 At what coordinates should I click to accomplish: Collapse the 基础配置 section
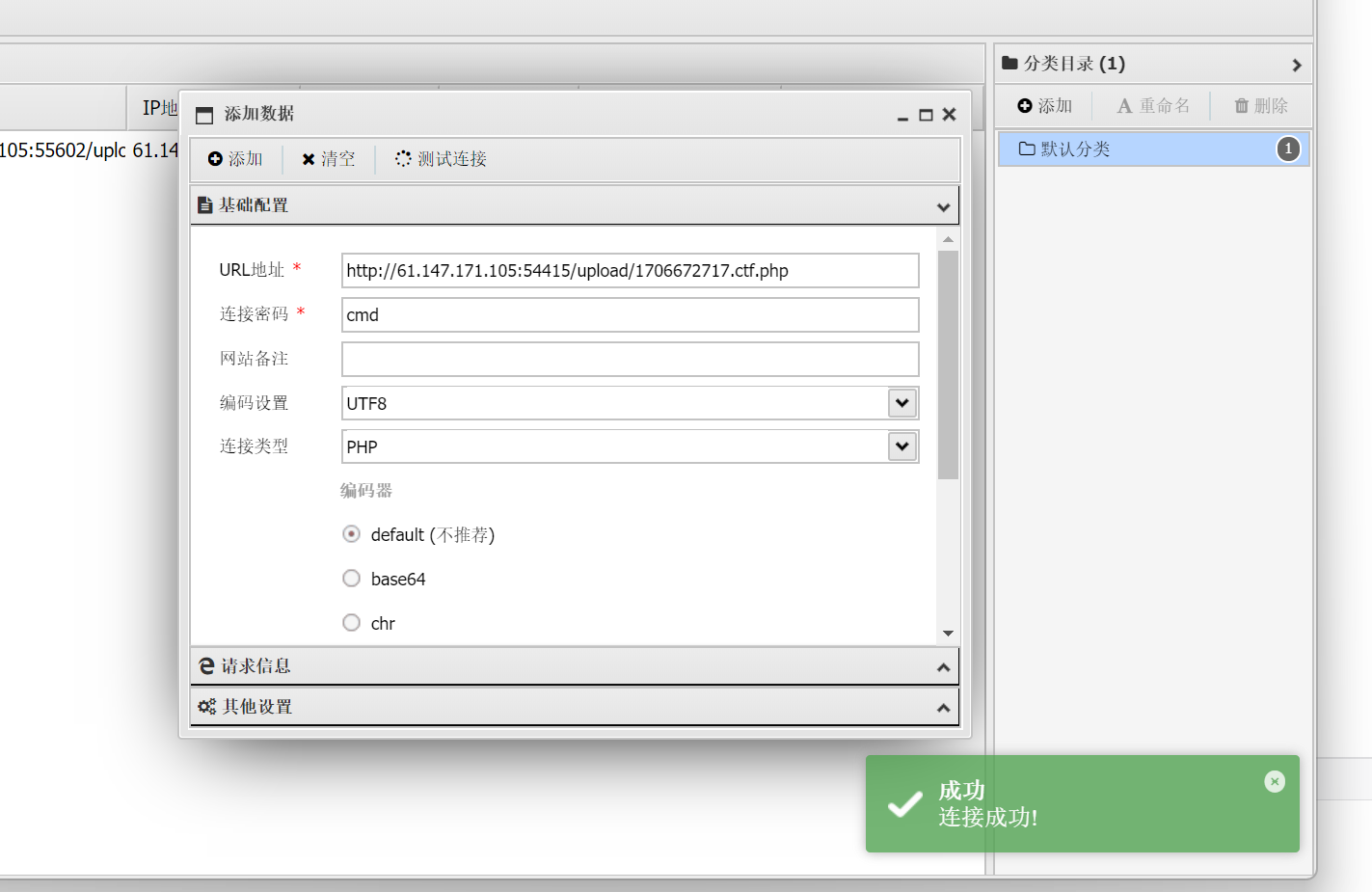pyautogui.click(x=943, y=206)
